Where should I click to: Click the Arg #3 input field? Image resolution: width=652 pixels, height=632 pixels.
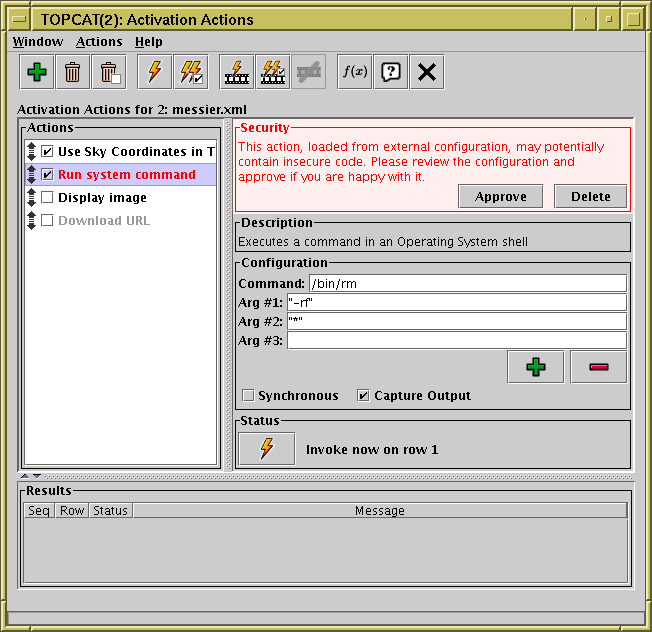(456, 341)
